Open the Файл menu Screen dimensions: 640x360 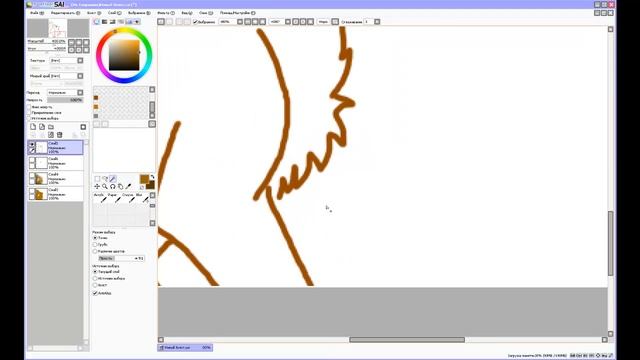[x=37, y=13]
